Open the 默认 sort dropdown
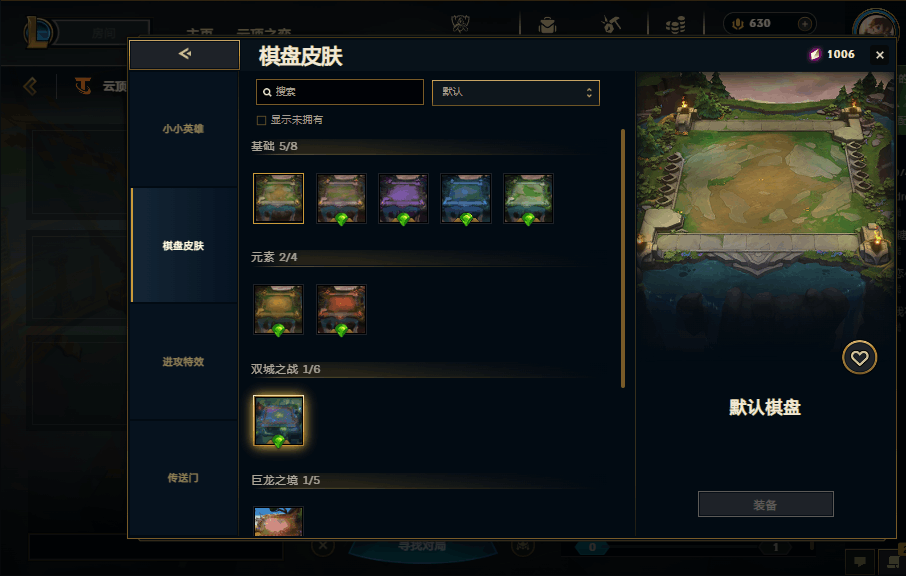The height and width of the screenshot is (576, 906). (515, 92)
